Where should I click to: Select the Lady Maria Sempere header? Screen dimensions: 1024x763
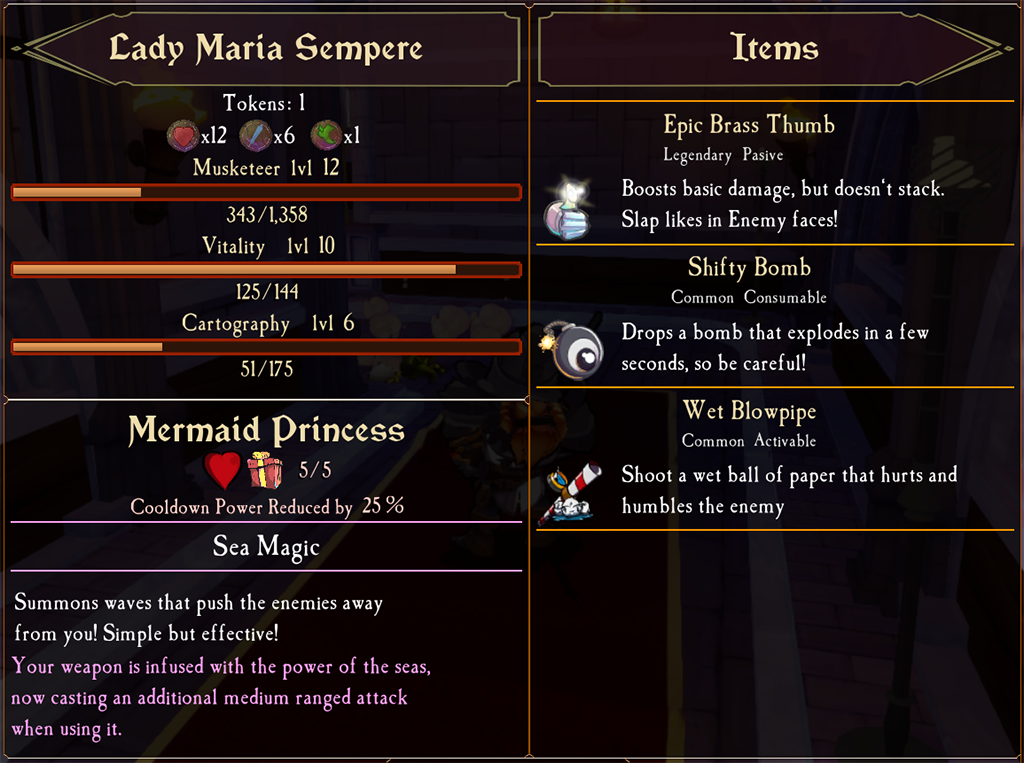(x=266, y=48)
